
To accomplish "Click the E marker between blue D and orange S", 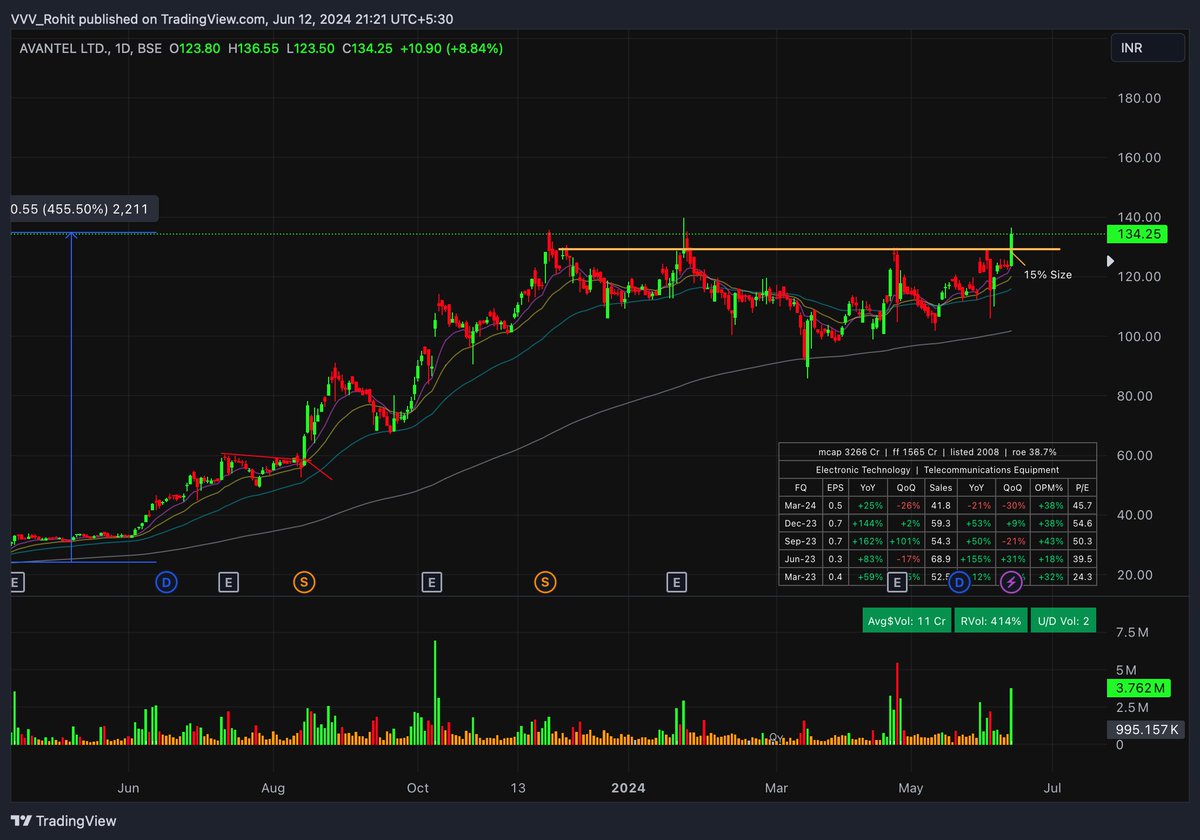I will [228, 581].
